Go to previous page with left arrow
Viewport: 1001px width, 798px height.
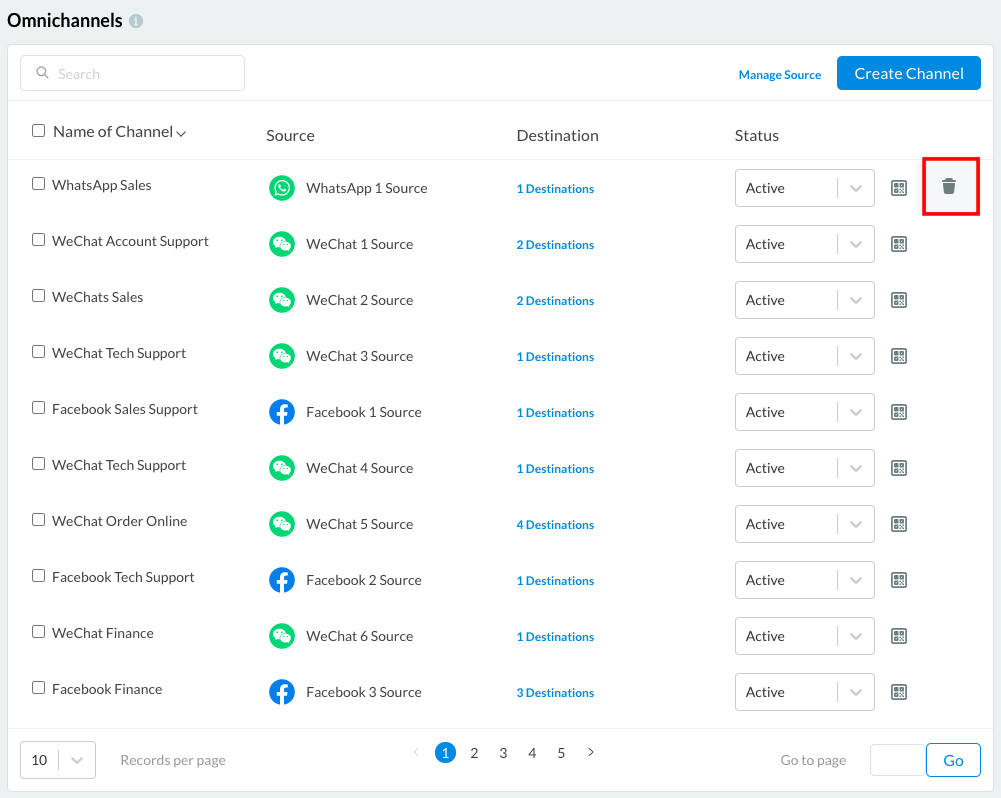[x=416, y=753]
